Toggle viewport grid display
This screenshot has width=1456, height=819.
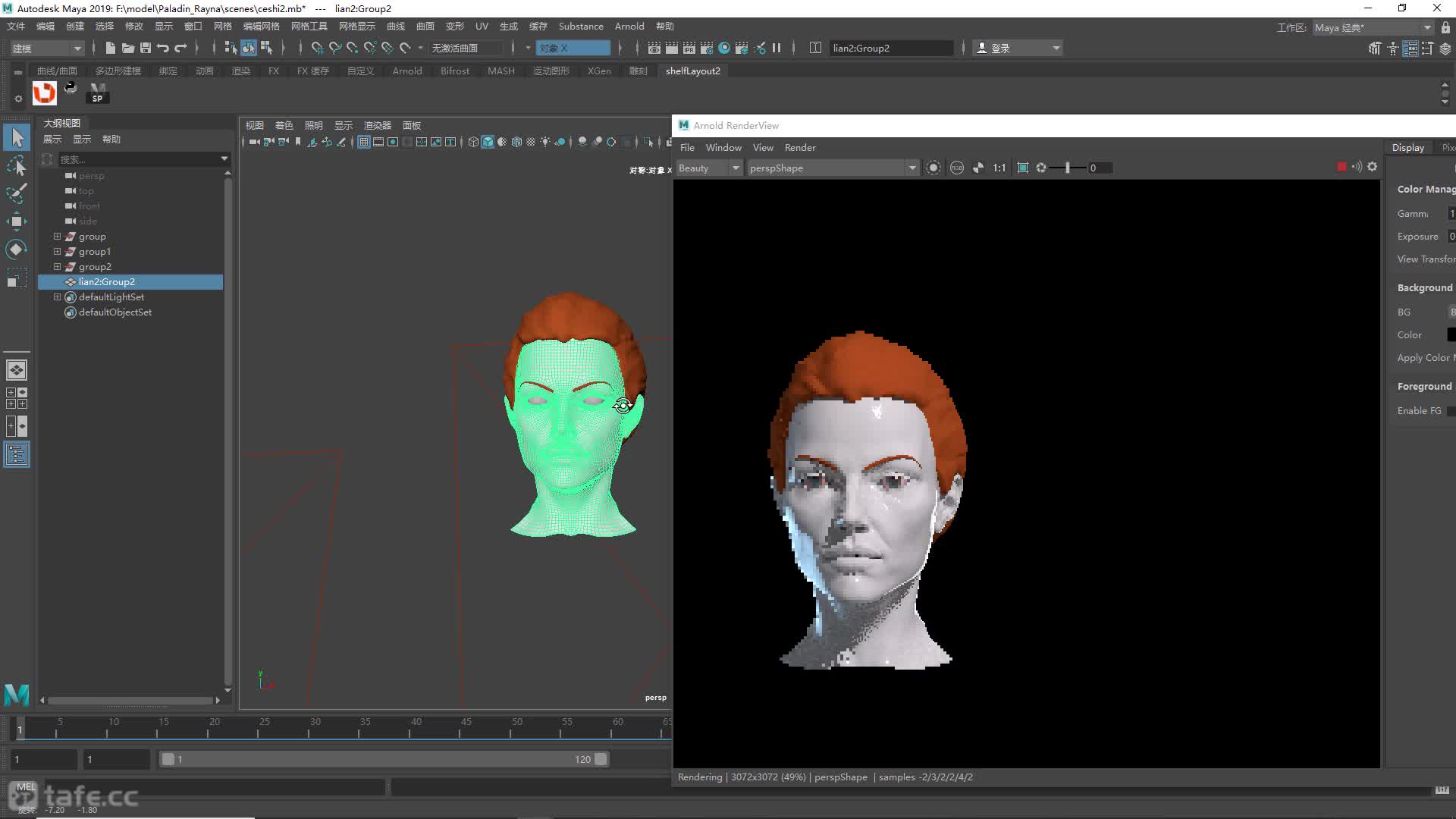pos(364,142)
